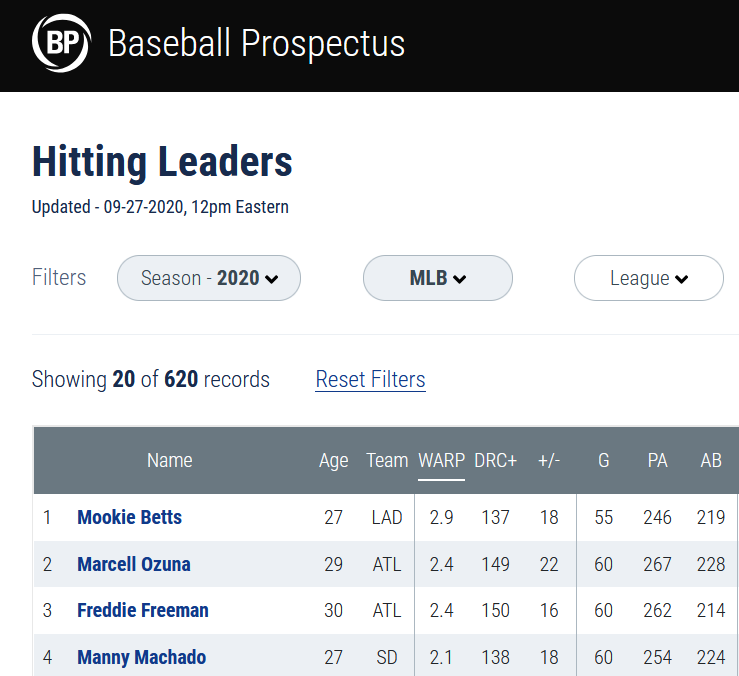Click the Hitting Leaders page heading
Image resolution: width=739 pixels, height=676 pixels.
(x=162, y=162)
